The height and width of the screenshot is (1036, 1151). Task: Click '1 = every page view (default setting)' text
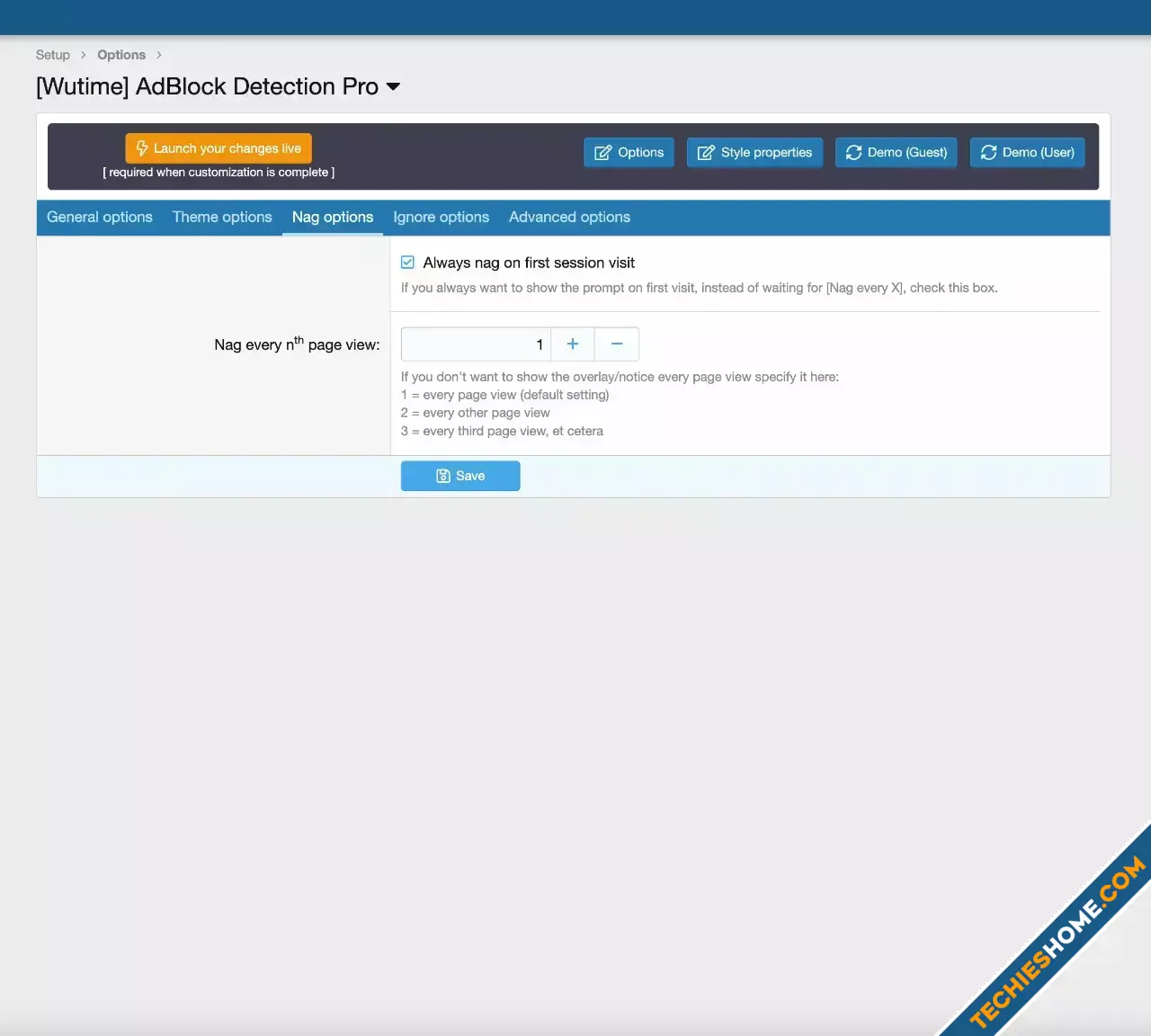point(505,395)
